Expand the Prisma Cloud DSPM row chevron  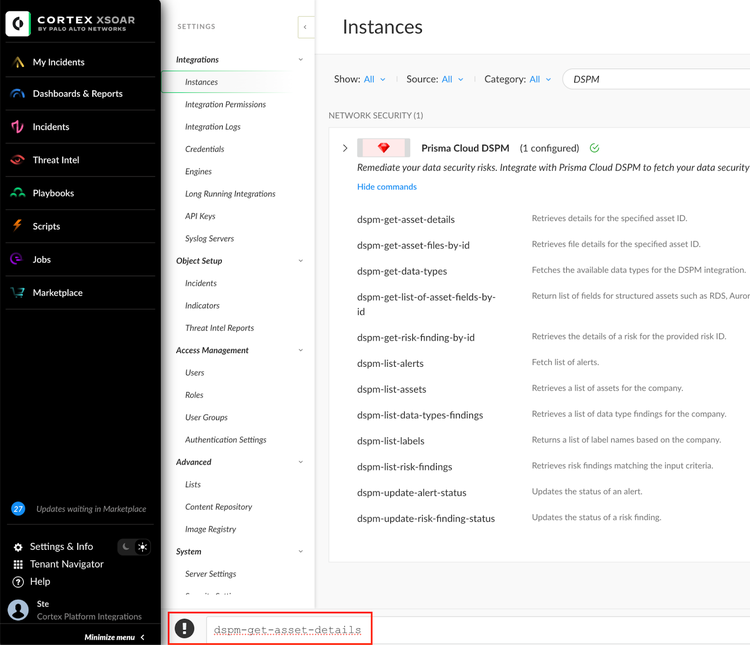pos(345,148)
